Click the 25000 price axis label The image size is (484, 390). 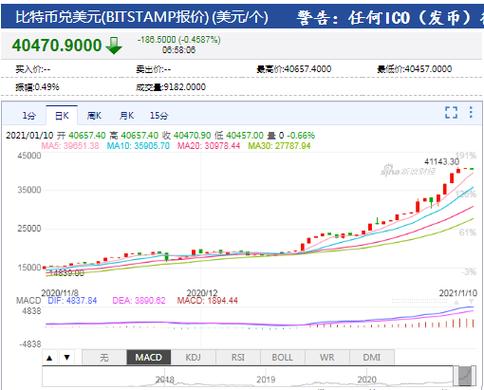(29, 229)
